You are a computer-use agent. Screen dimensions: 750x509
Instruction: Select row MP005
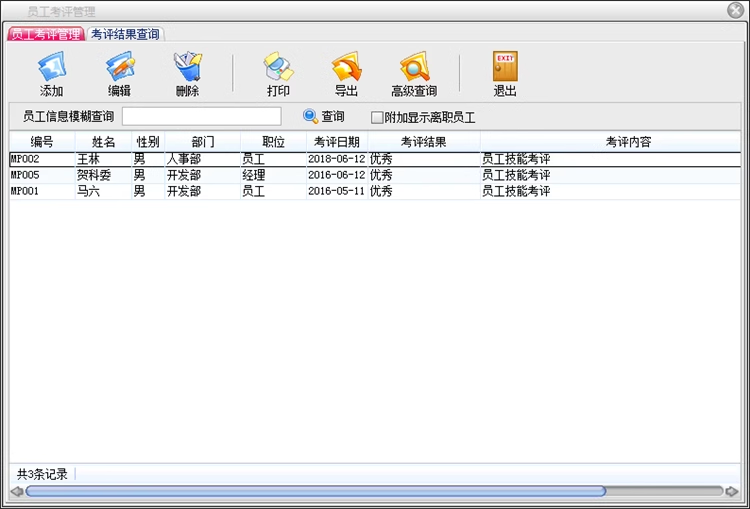pos(375,175)
